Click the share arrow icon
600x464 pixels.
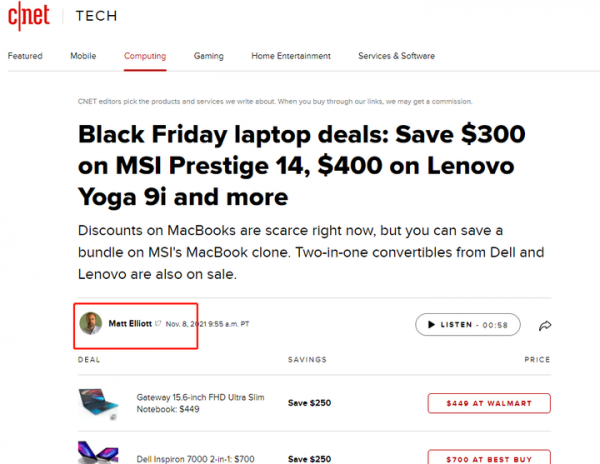click(x=545, y=325)
